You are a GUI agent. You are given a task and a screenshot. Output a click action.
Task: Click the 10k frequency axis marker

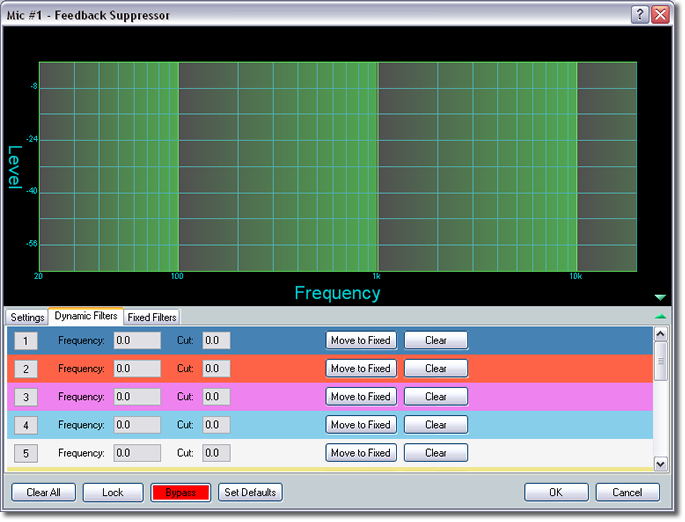[576, 277]
